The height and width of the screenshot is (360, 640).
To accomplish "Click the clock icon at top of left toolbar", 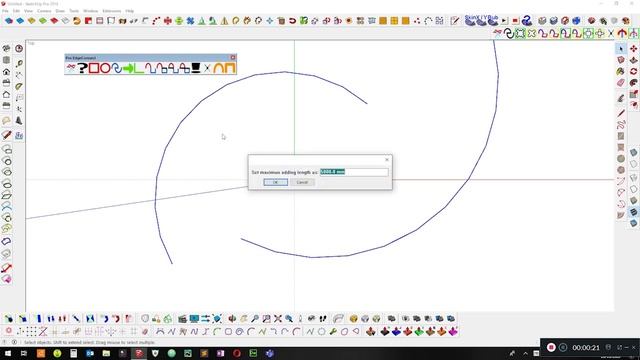I will [19, 49].
